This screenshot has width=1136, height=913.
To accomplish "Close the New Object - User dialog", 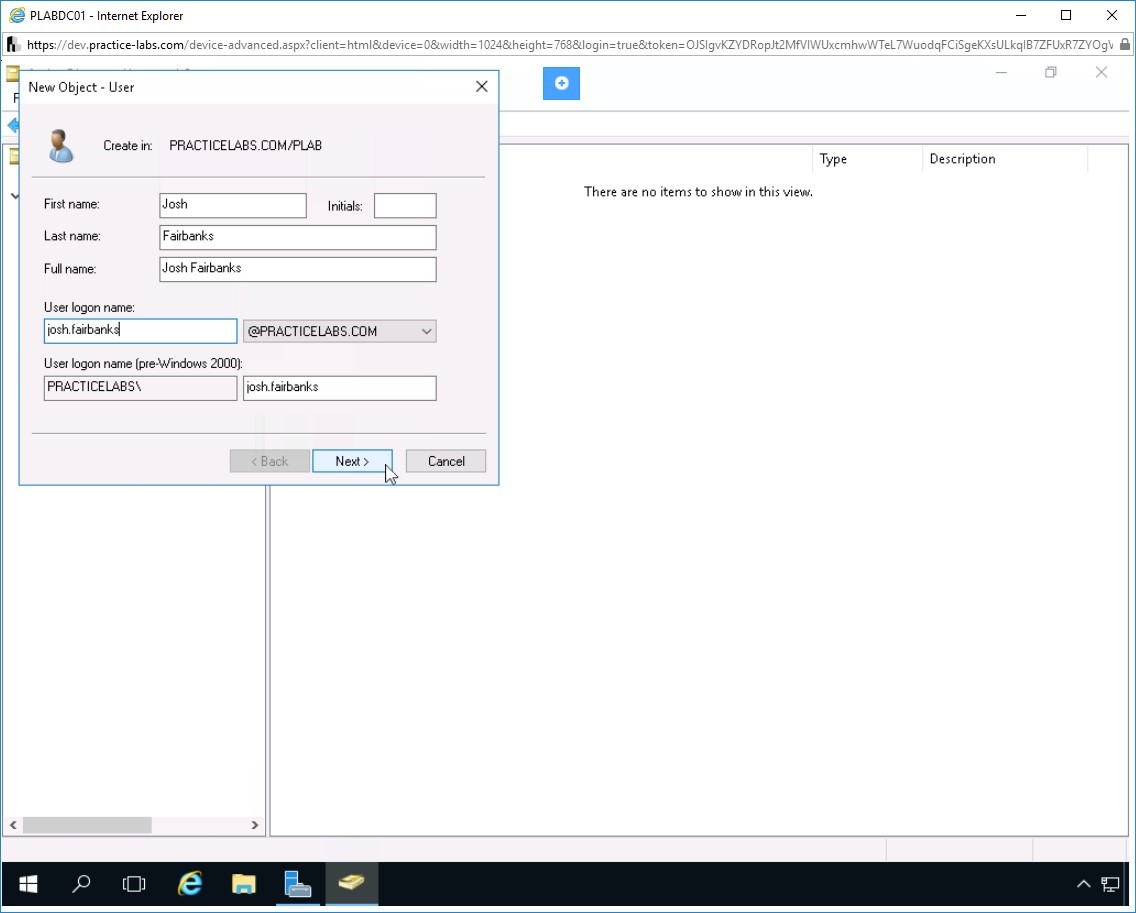I will (x=482, y=87).
